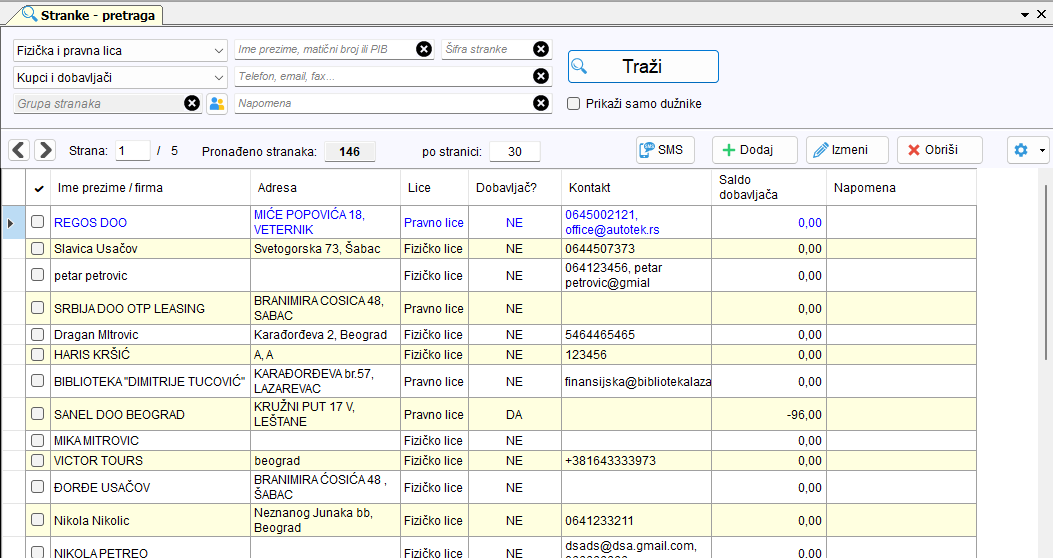Image resolution: width=1053 pixels, height=558 pixels.
Task: Click the Obriši button
Action: (940, 150)
